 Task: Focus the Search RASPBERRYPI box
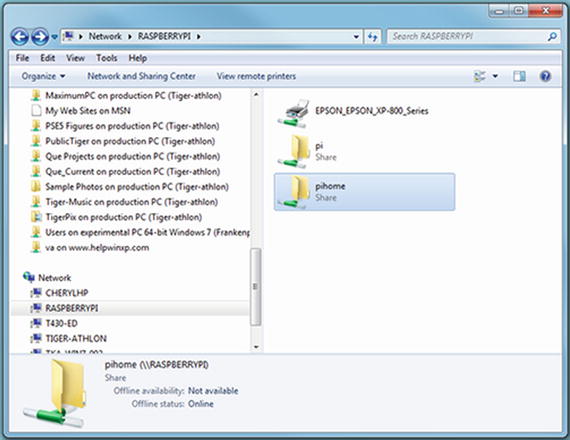point(467,36)
